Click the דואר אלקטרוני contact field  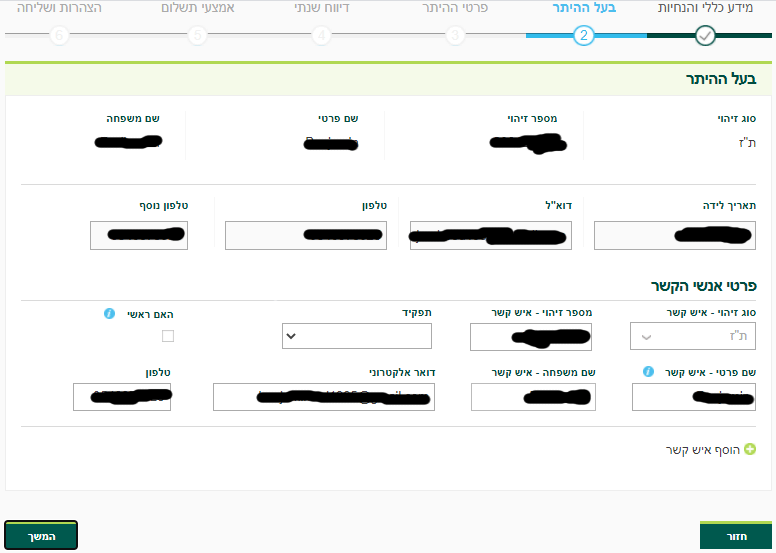click(x=324, y=397)
